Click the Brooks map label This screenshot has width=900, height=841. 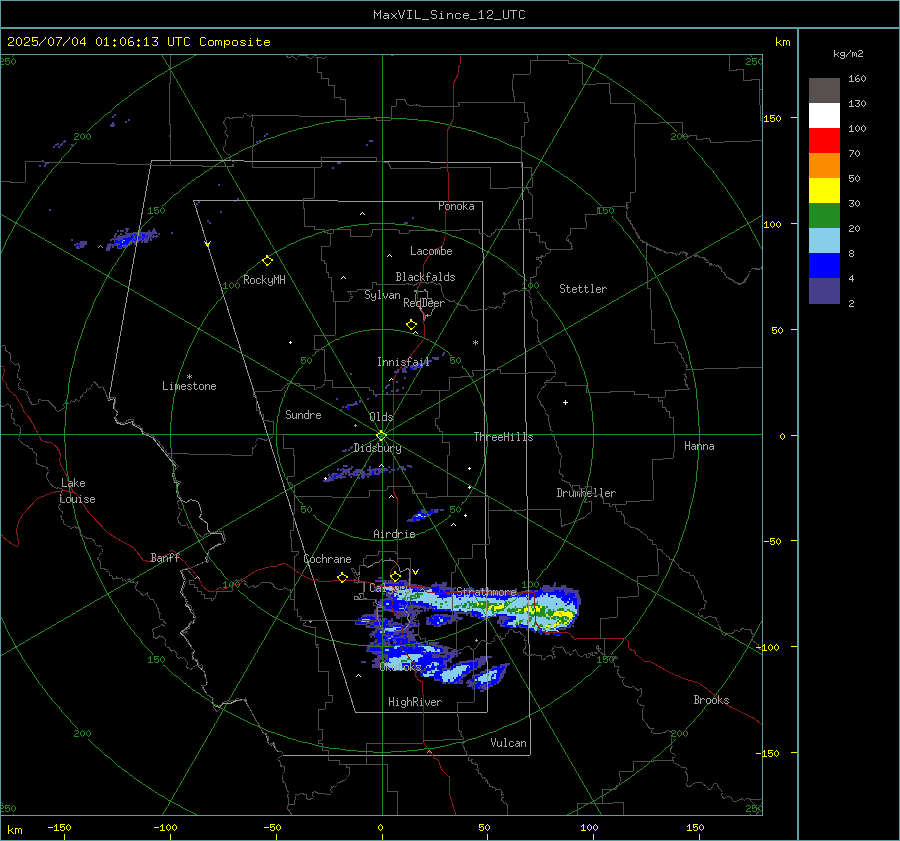(x=711, y=700)
